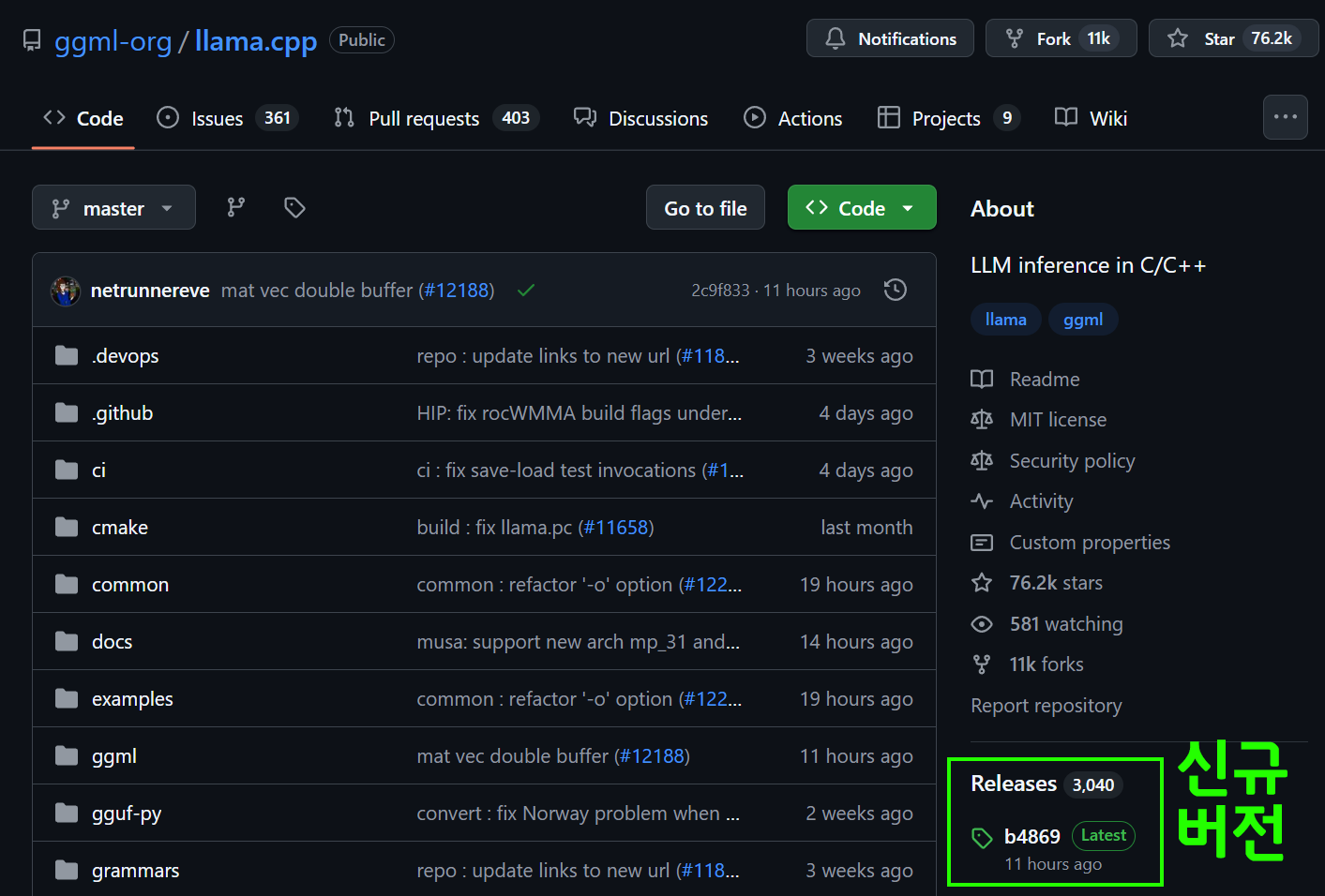This screenshot has height=896, width=1325.
Task: Open the ggml-org owner link
Action: point(113,41)
